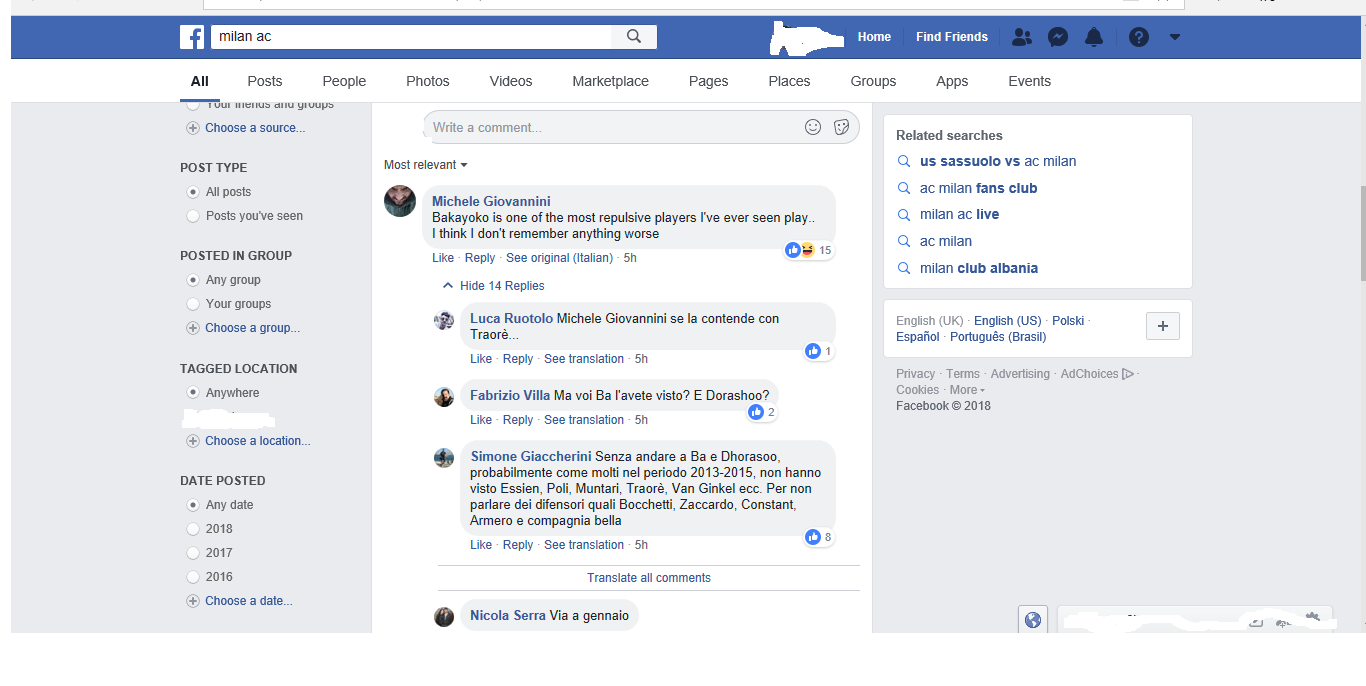Screen dimensions: 1366x686
Task: Open the Notifications bell icon
Action: click(1094, 37)
